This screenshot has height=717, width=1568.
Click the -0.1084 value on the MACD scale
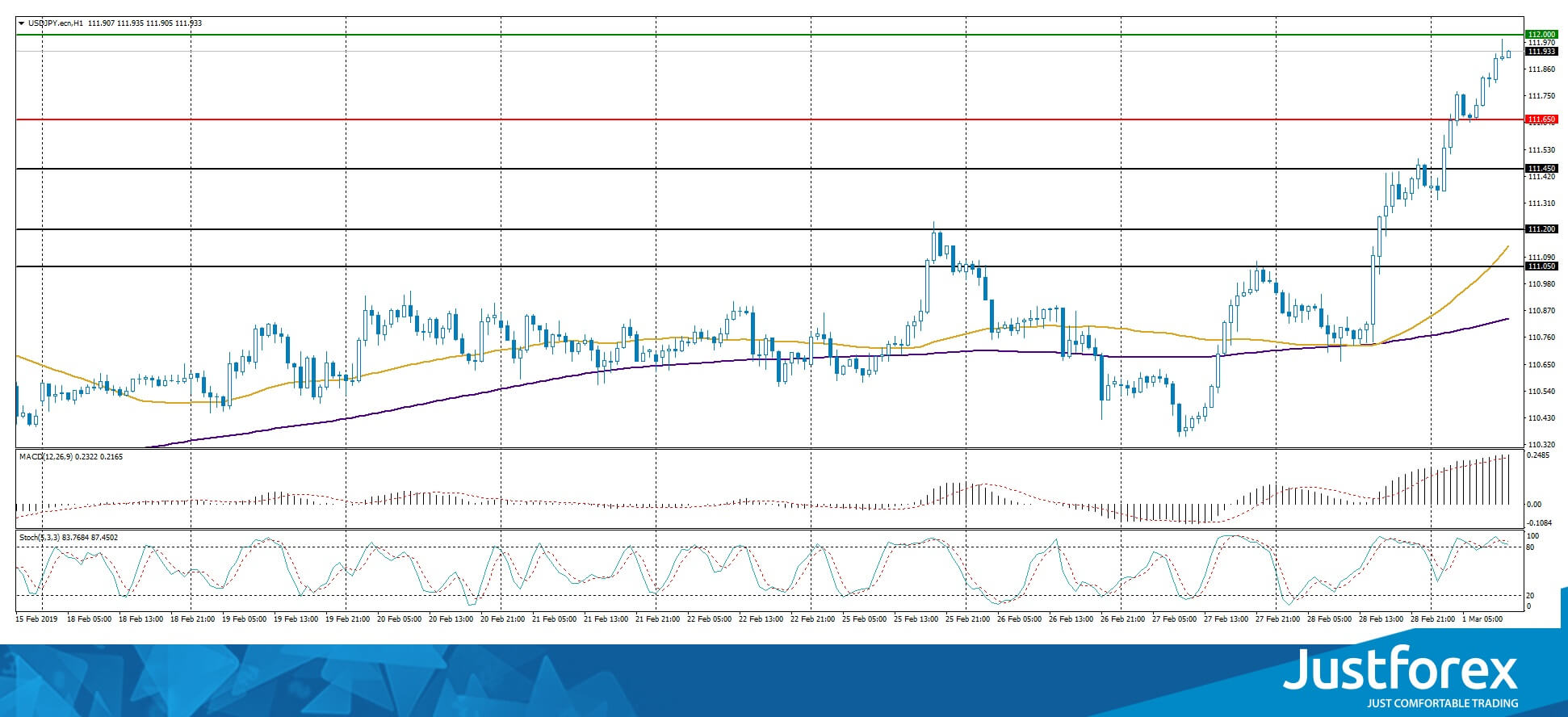pos(1541,522)
